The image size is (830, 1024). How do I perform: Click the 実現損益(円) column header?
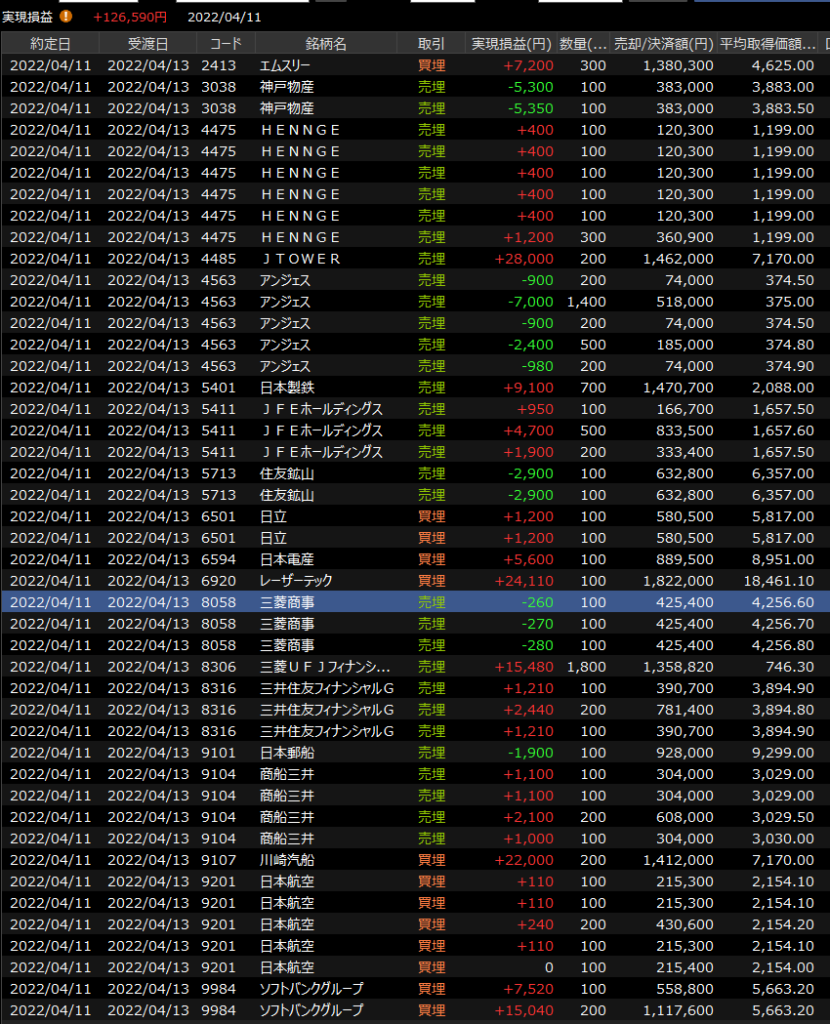coord(510,44)
